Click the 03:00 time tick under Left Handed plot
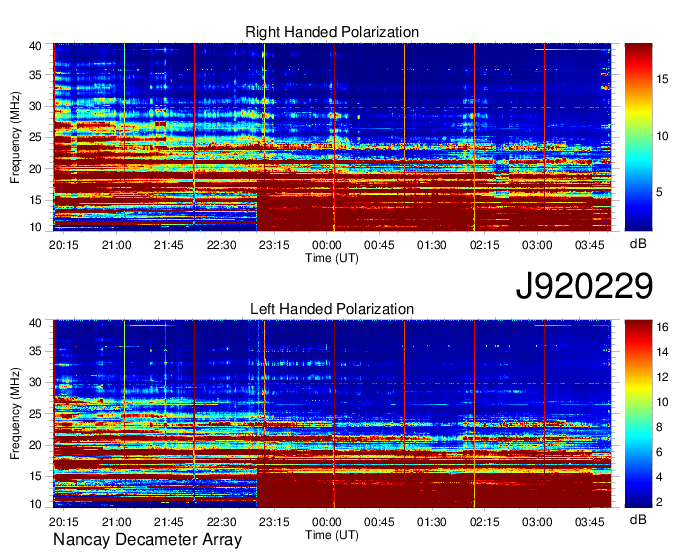680x552 pixels. 537,522
